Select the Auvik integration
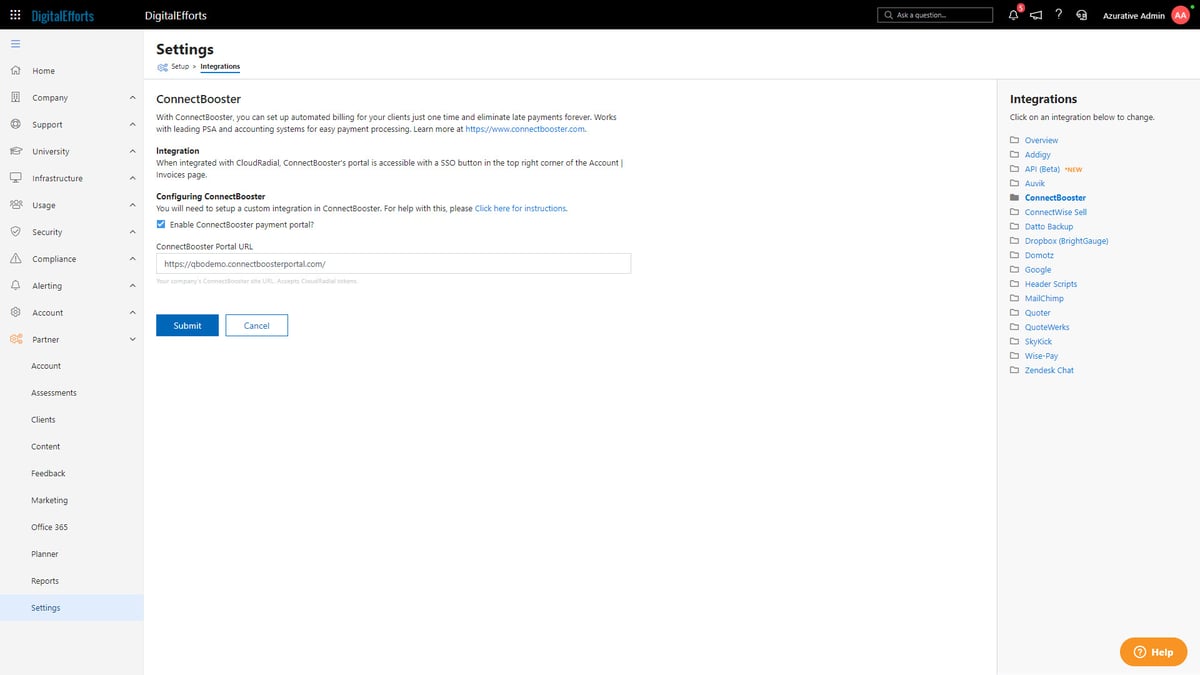 tap(1035, 184)
